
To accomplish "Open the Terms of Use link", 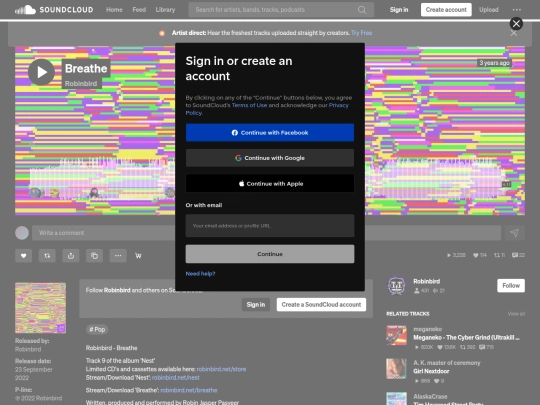I will click(x=249, y=105).
